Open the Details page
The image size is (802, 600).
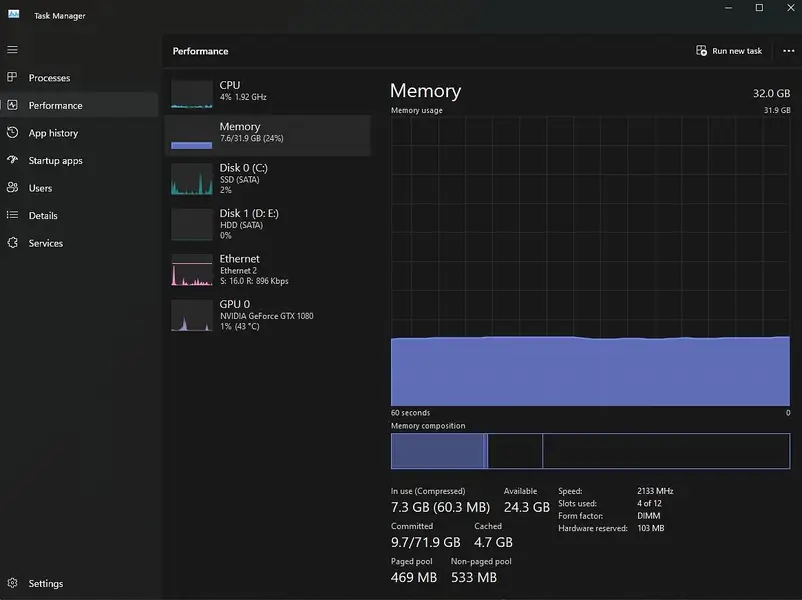pyautogui.click(x=79, y=216)
